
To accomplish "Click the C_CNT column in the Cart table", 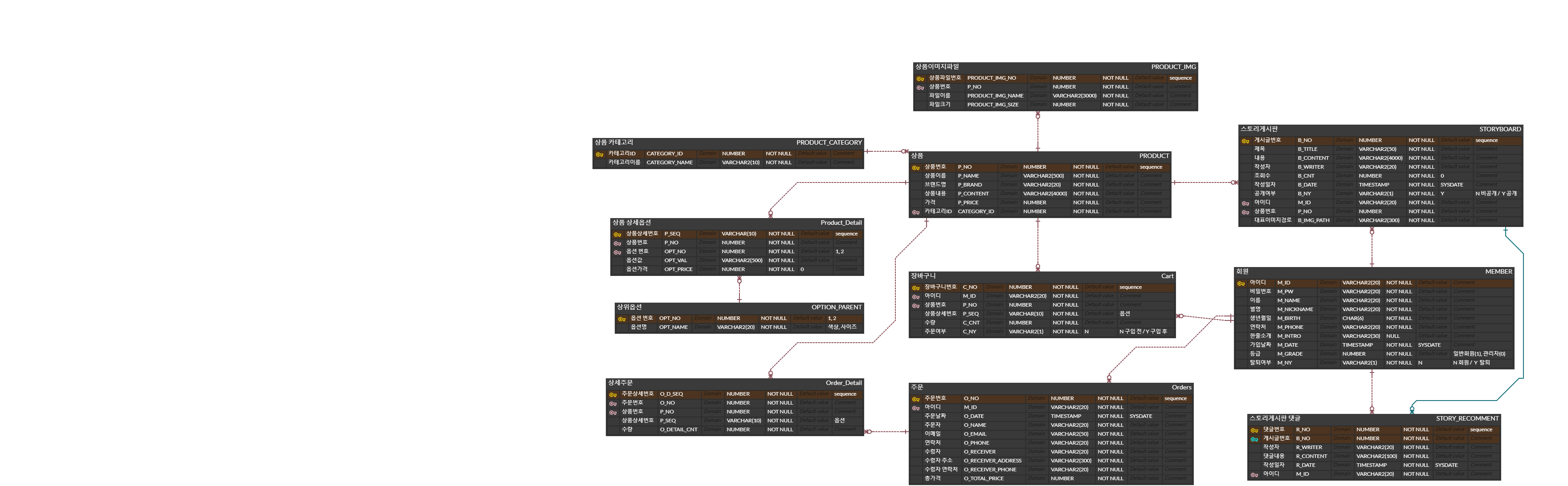I will pyautogui.click(x=971, y=323).
